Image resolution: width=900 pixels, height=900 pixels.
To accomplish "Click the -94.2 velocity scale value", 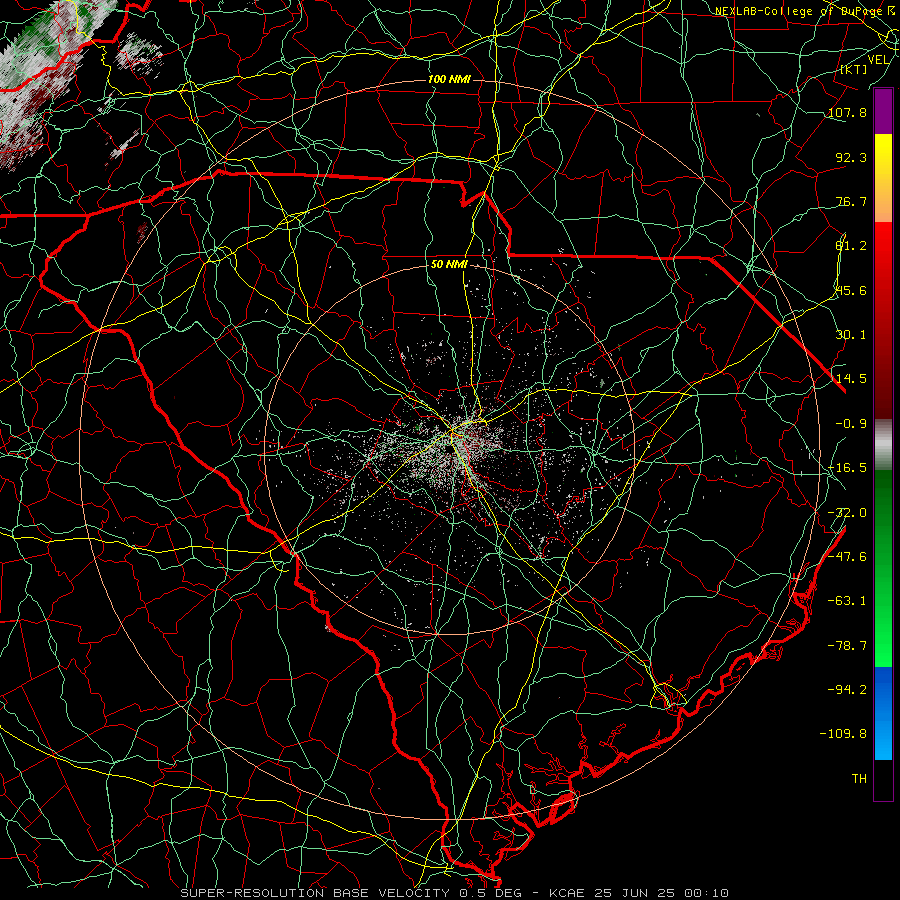I will tap(847, 689).
